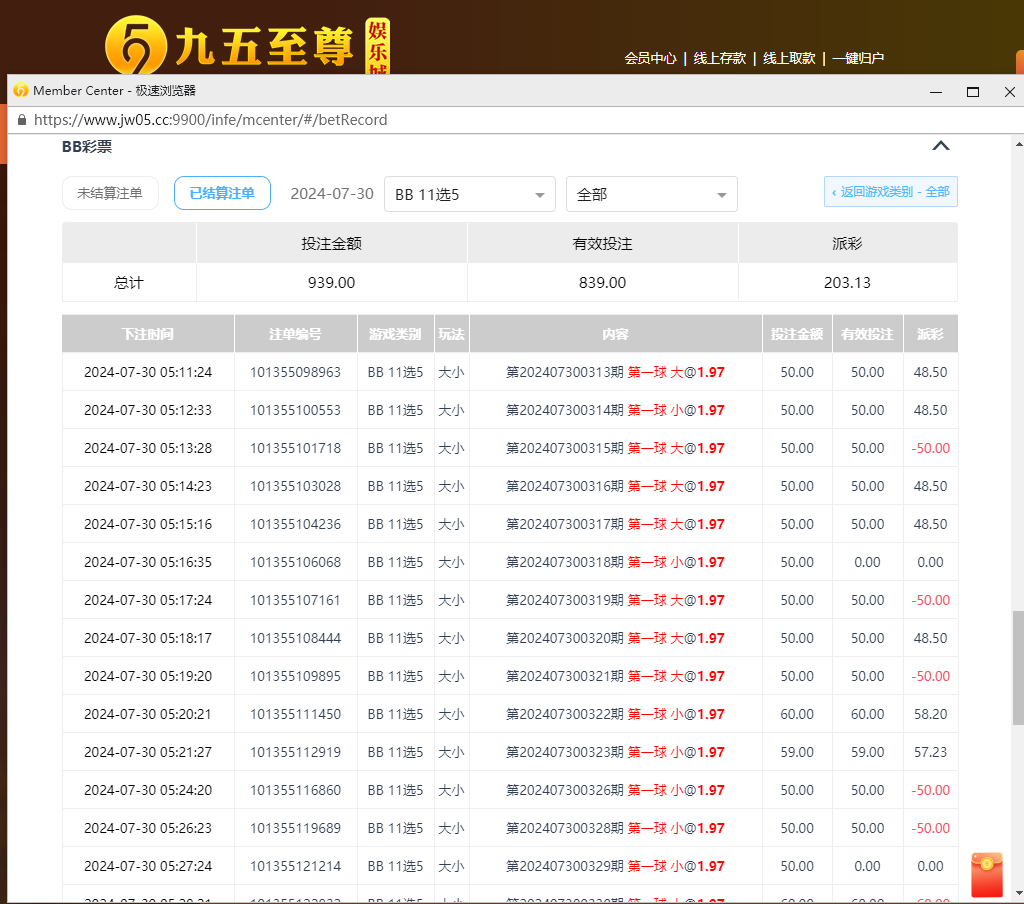This screenshot has height=904, width=1024.
Task: Switch to the 未结算注单 tab
Action: tap(110, 193)
